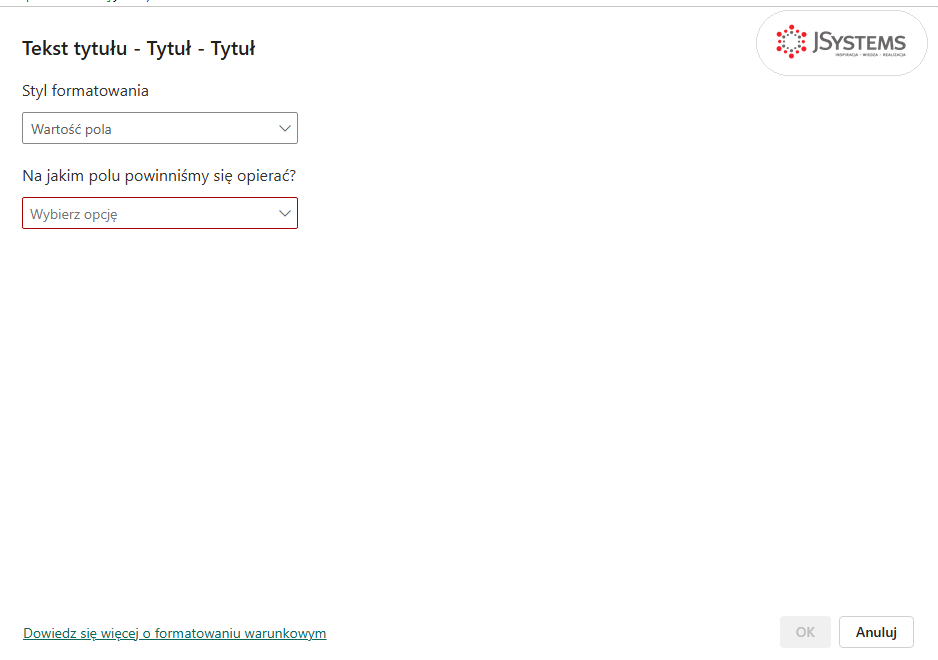Click the Styl formatowania label
The height and width of the screenshot is (660, 938).
point(86,91)
